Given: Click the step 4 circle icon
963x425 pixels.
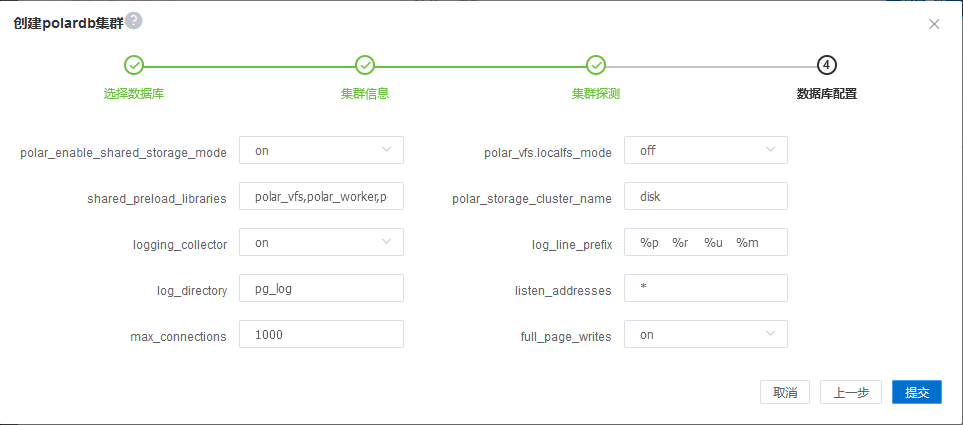Looking at the screenshot, I should pos(827,64).
